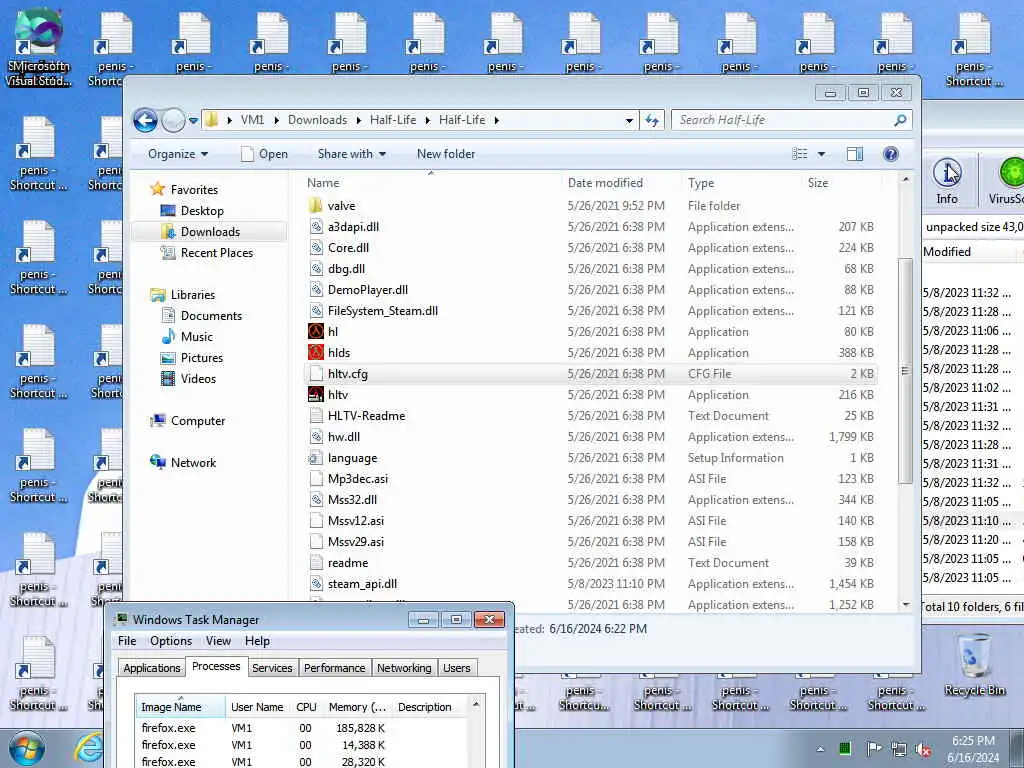Click the Explorer Help question-mark icon
This screenshot has height=768, width=1024.
pyautogui.click(x=891, y=154)
